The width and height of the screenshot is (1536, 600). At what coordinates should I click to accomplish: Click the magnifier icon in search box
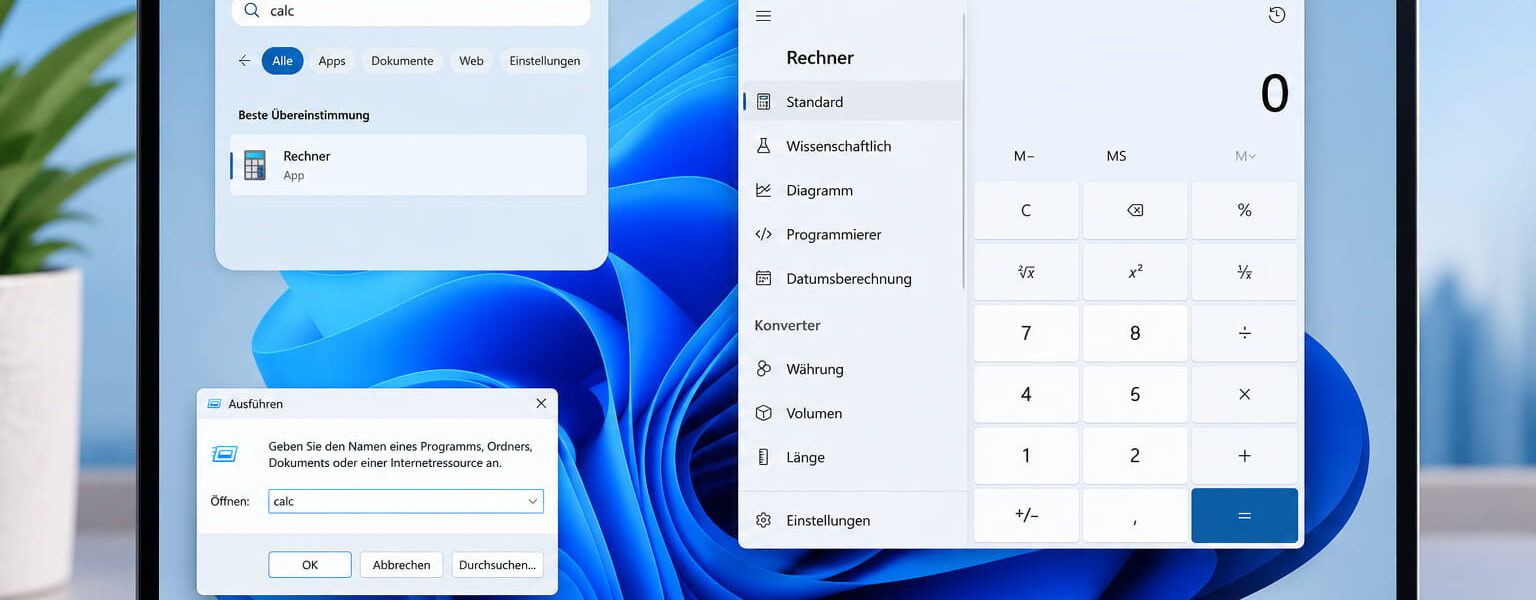(x=251, y=11)
